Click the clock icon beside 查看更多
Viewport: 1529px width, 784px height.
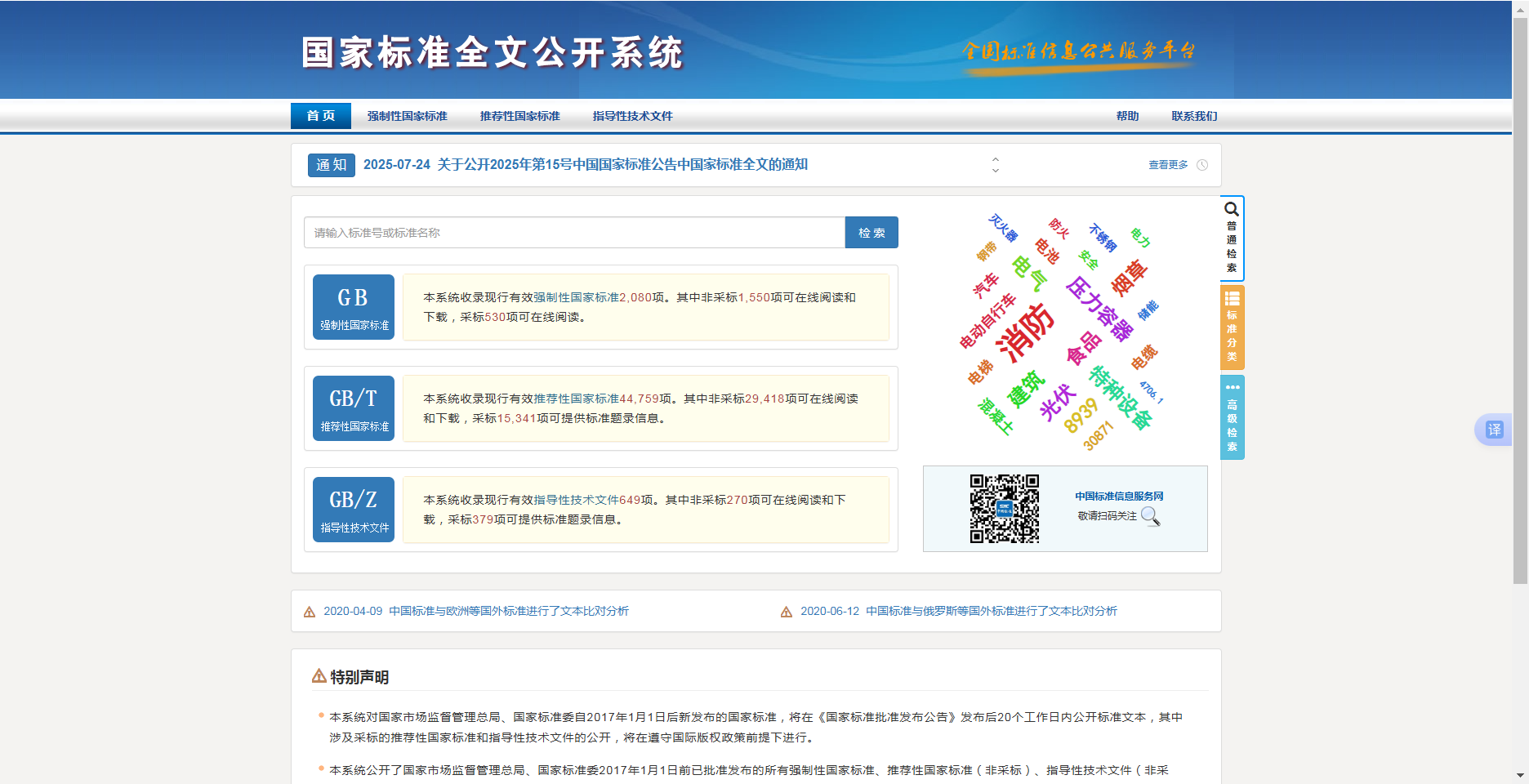click(1201, 165)
